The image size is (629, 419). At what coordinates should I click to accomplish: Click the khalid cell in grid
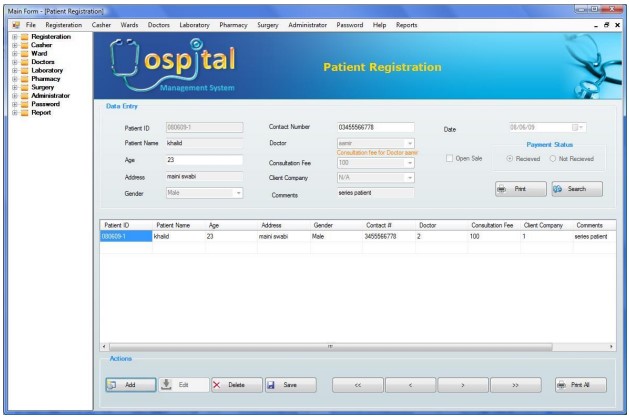[x=179, y=237]
